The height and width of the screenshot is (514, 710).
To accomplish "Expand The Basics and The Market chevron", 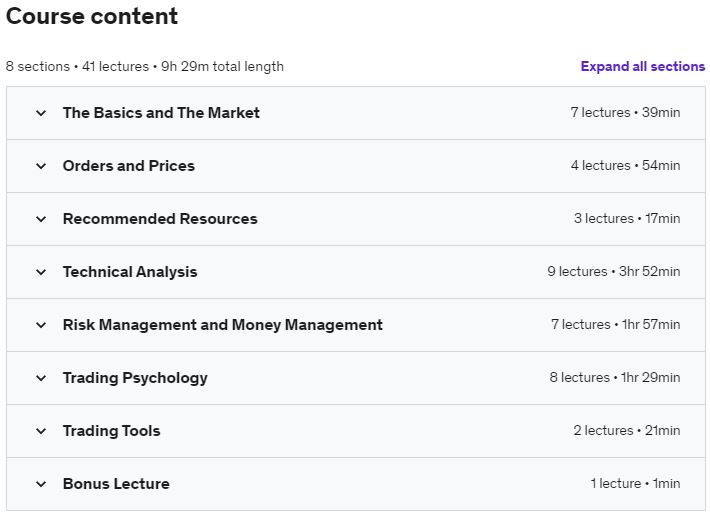I will (41, 113).
